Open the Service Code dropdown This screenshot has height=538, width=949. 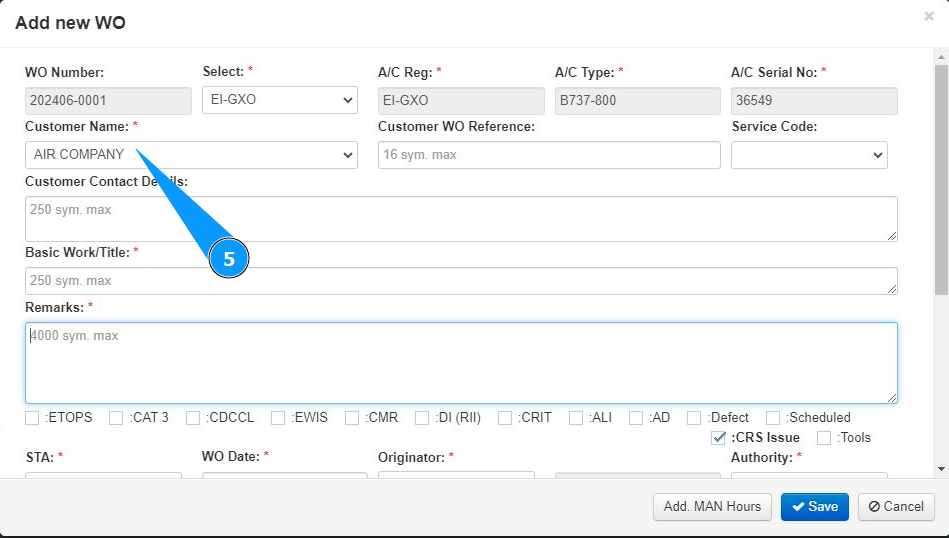pos(809,155)
